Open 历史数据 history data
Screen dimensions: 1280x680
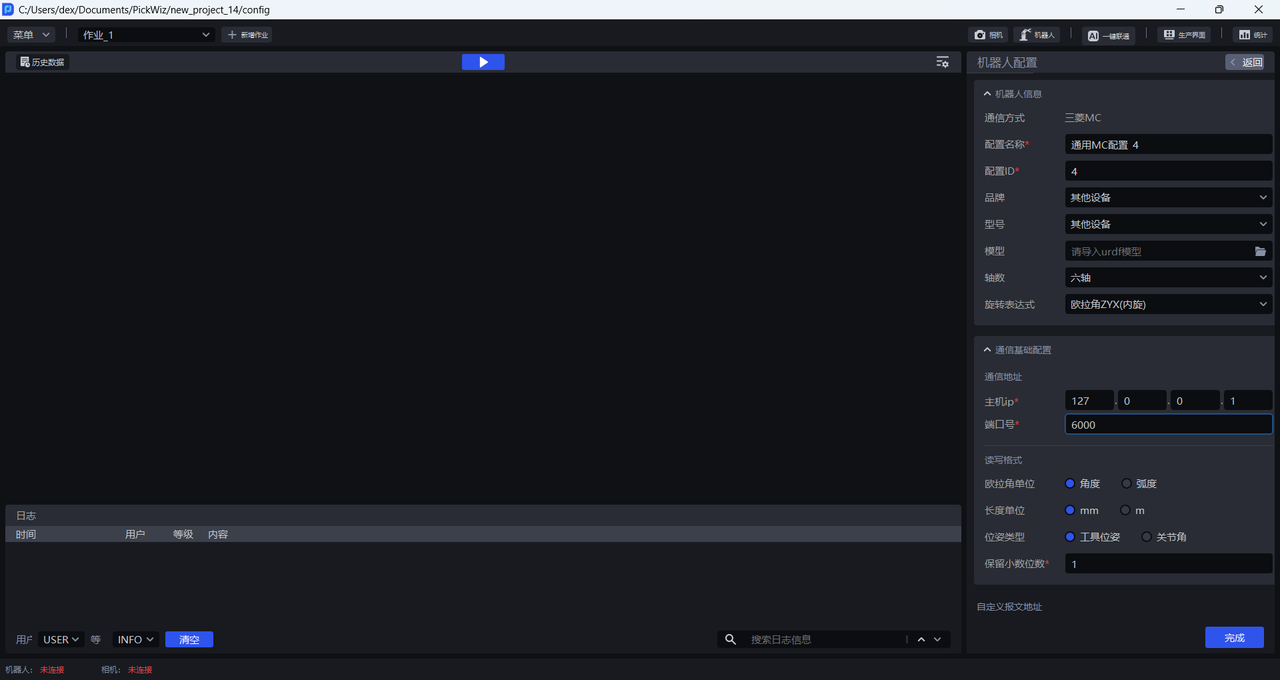click(x=42, y=62)
